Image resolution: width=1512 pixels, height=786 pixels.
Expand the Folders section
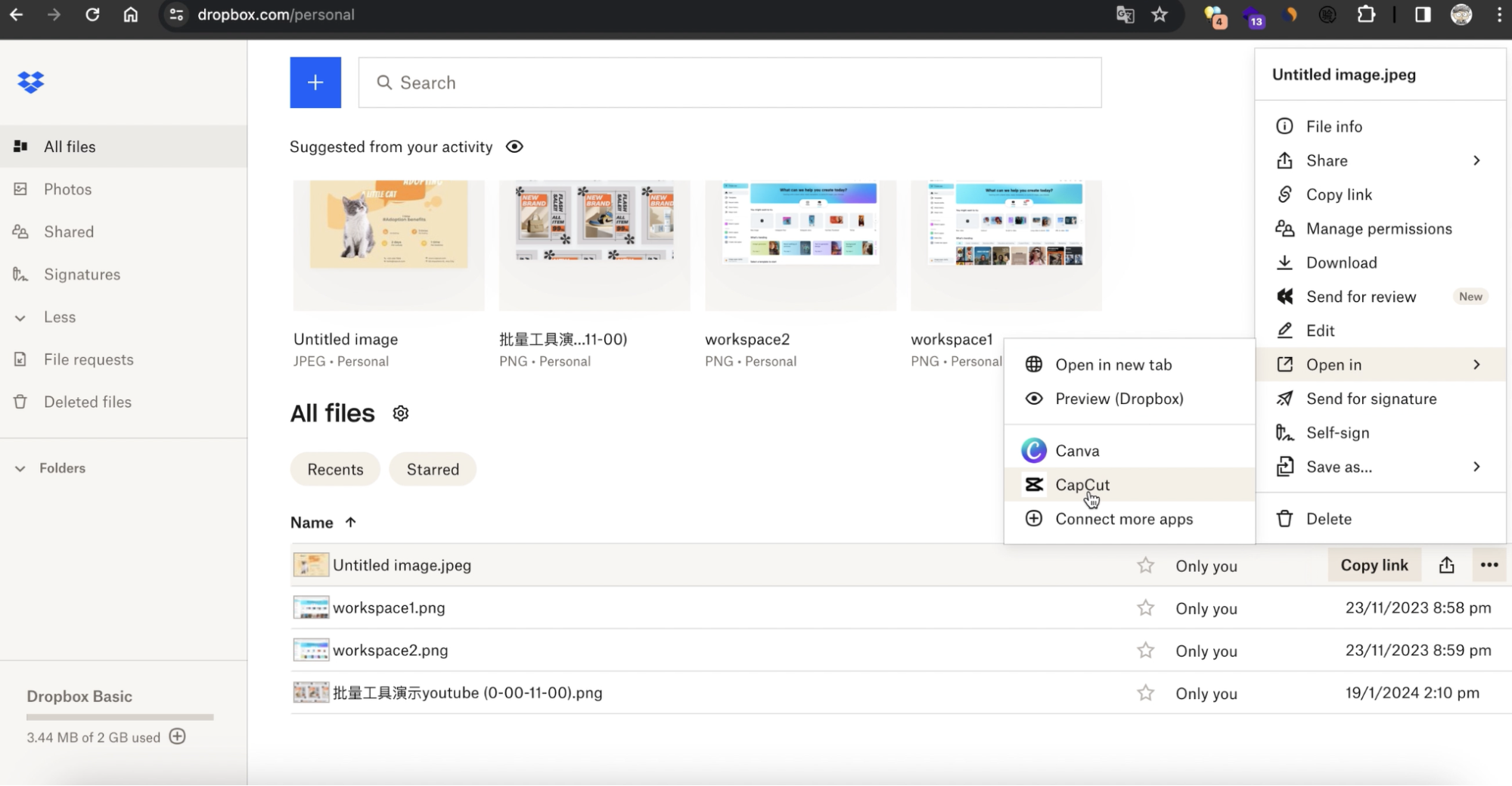pyautogui.click(x=20, y=468)
